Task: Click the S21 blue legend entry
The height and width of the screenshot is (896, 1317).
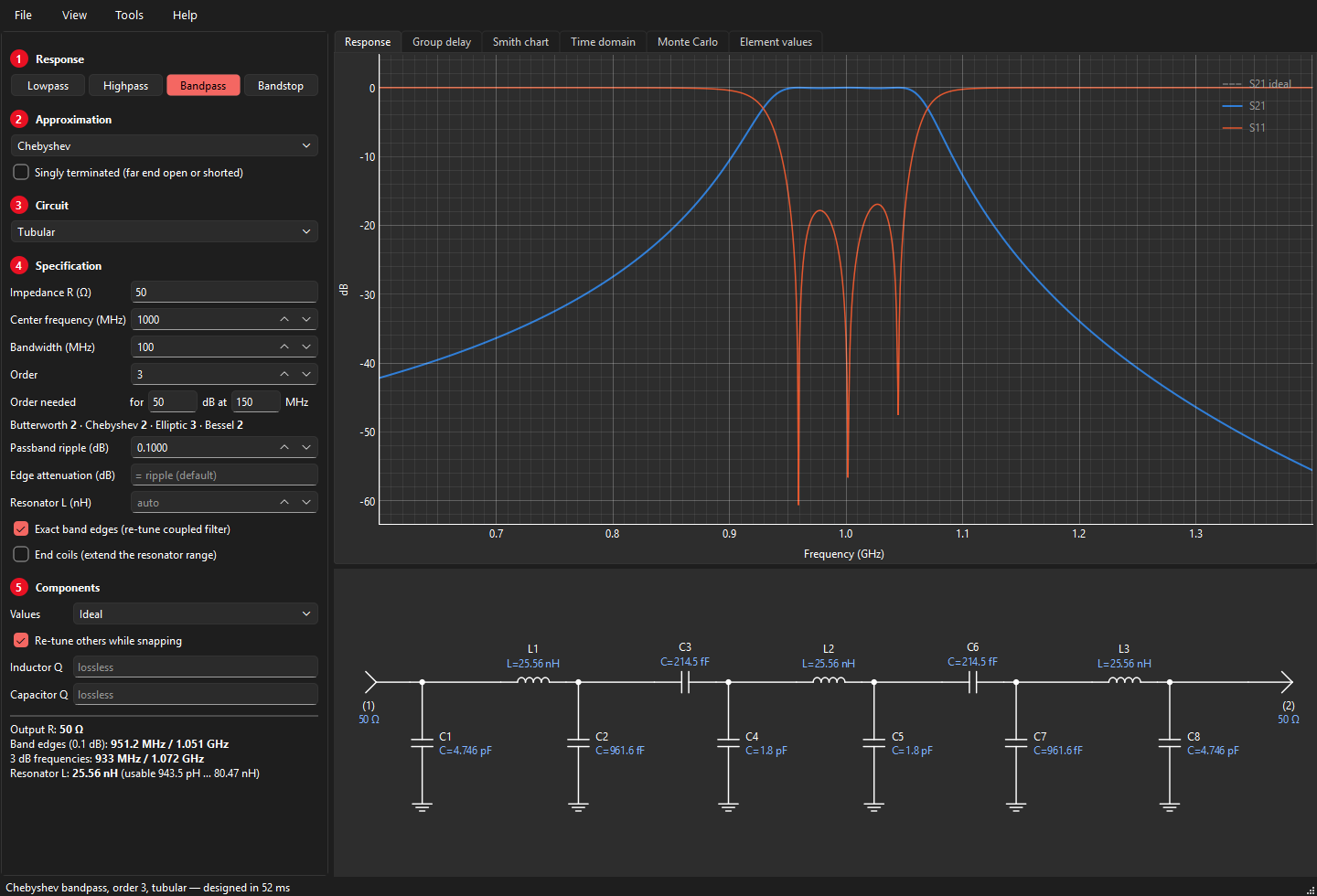Action: coord(1245,106)
